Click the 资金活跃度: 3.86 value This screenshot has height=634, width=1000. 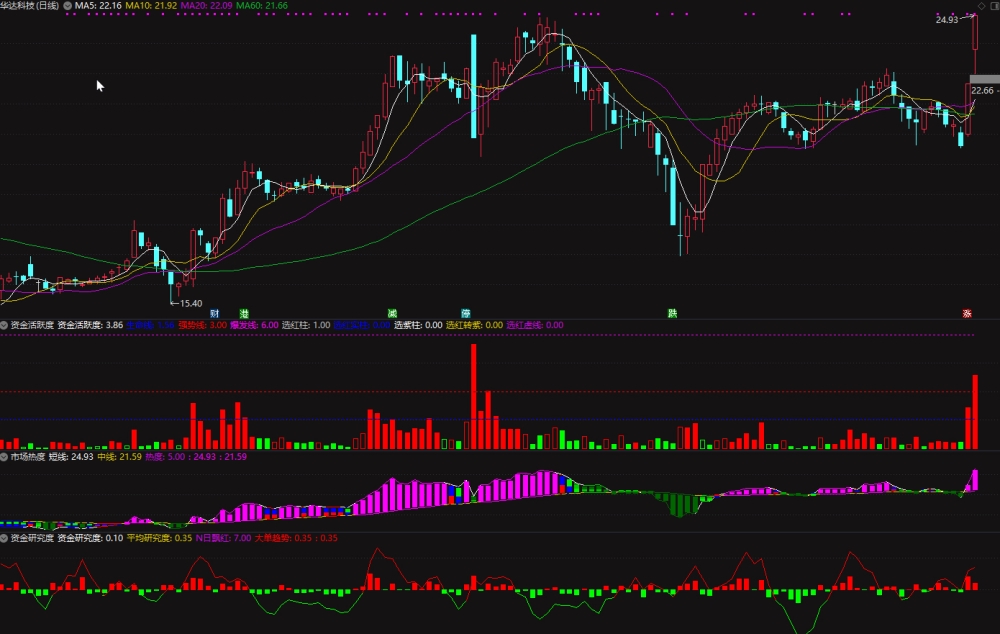[90, 325]
